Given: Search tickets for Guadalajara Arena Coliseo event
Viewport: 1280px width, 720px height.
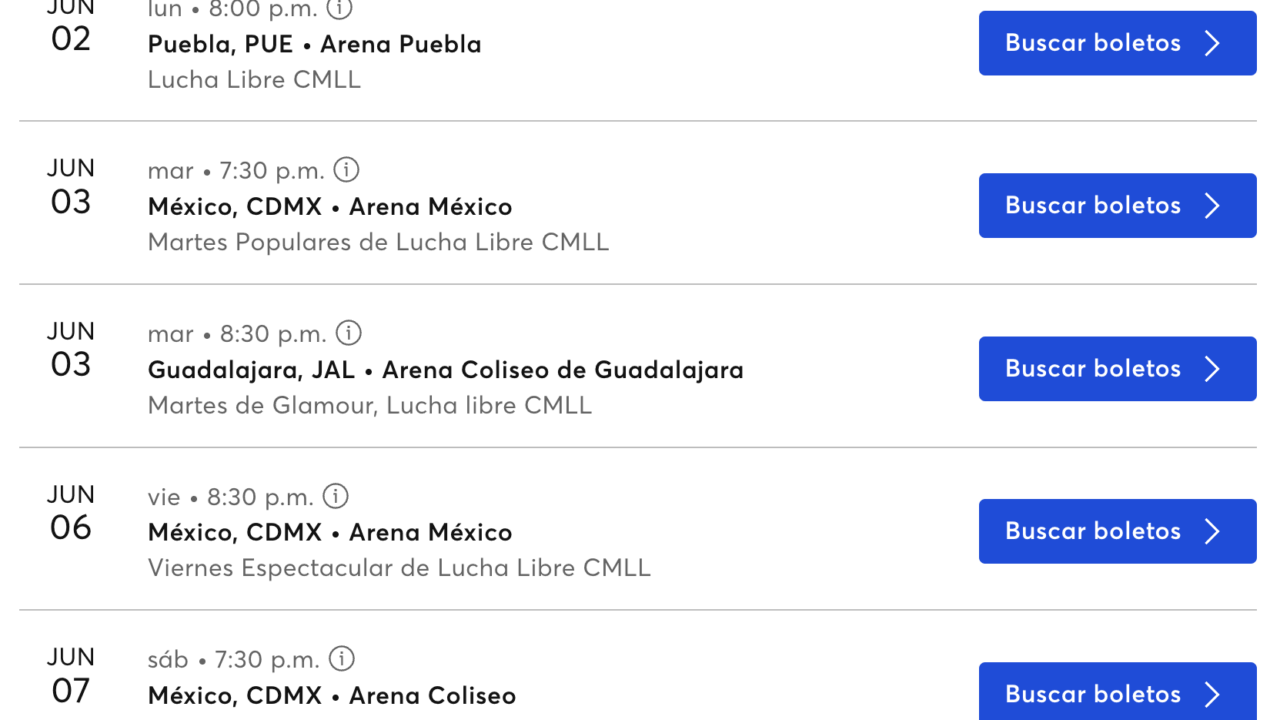Looking at the screenshot, I should (x=1118, y=368).
